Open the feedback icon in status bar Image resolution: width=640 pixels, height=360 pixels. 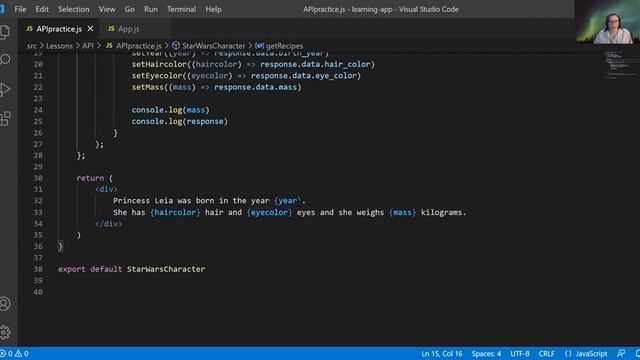coord(621,353)
